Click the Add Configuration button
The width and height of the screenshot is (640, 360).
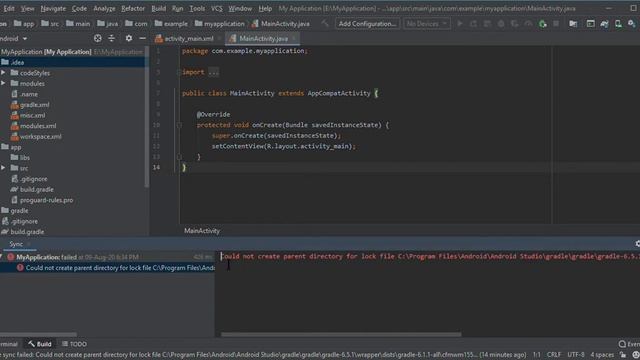point(367,24)
